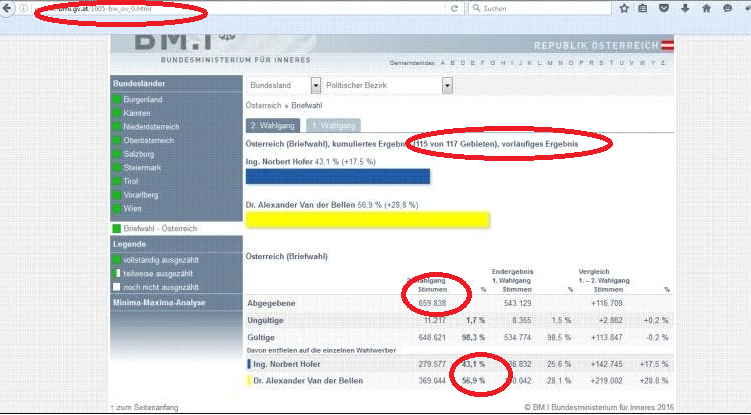Click Hofer difference +142.745
The height and width of the screenshot is (415, 751).
(606, 365)
